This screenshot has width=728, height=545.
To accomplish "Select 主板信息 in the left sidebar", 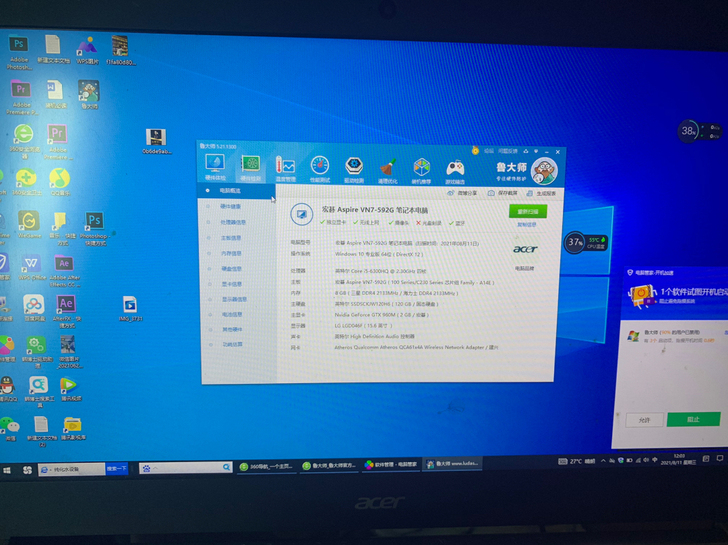I will [x=231, y=238].
